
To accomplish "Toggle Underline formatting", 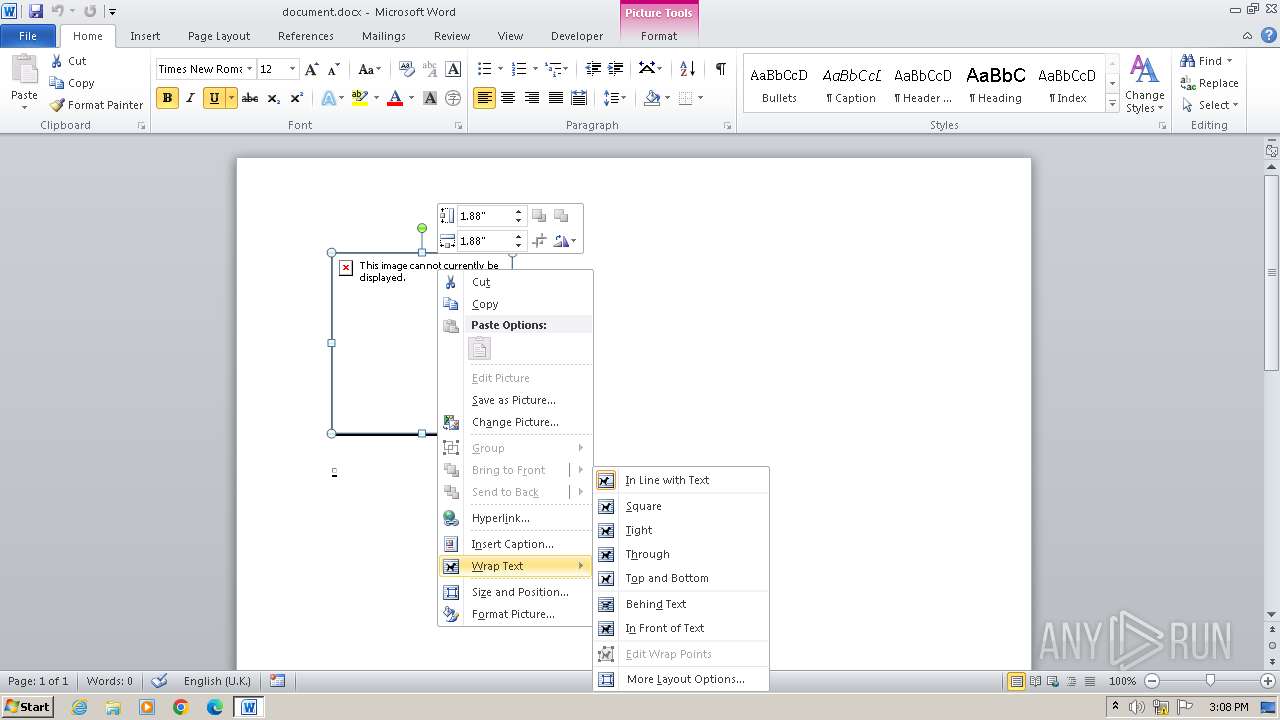I will [x=213, y=98].
